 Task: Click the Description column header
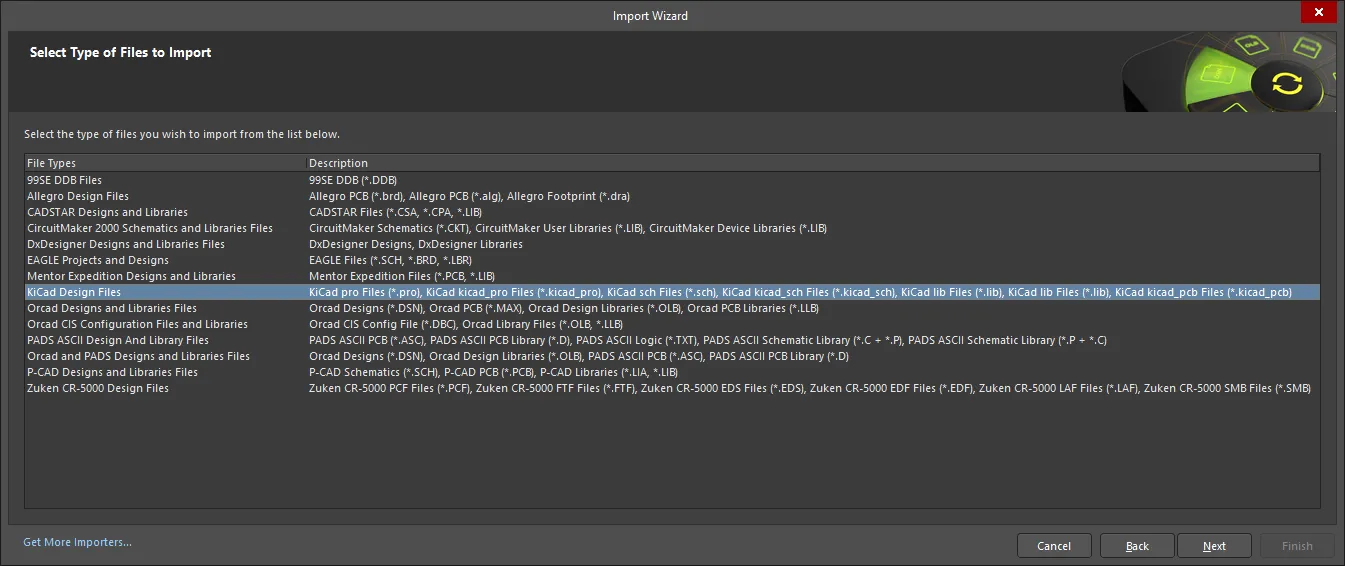[813, 163]
